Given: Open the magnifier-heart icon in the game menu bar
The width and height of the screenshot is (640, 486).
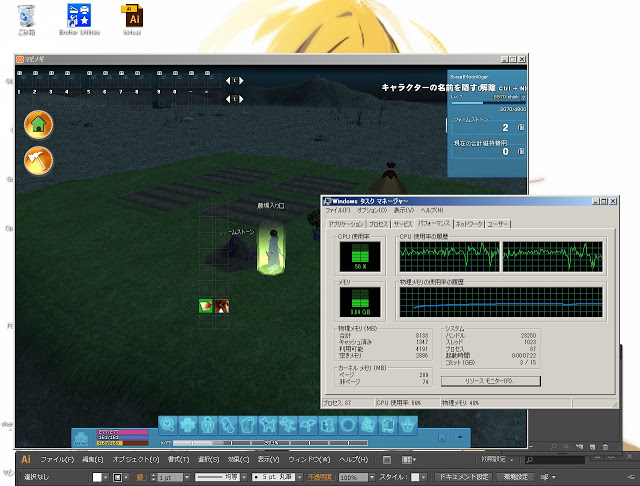Looking at the screenshot, I should (167, 425).
